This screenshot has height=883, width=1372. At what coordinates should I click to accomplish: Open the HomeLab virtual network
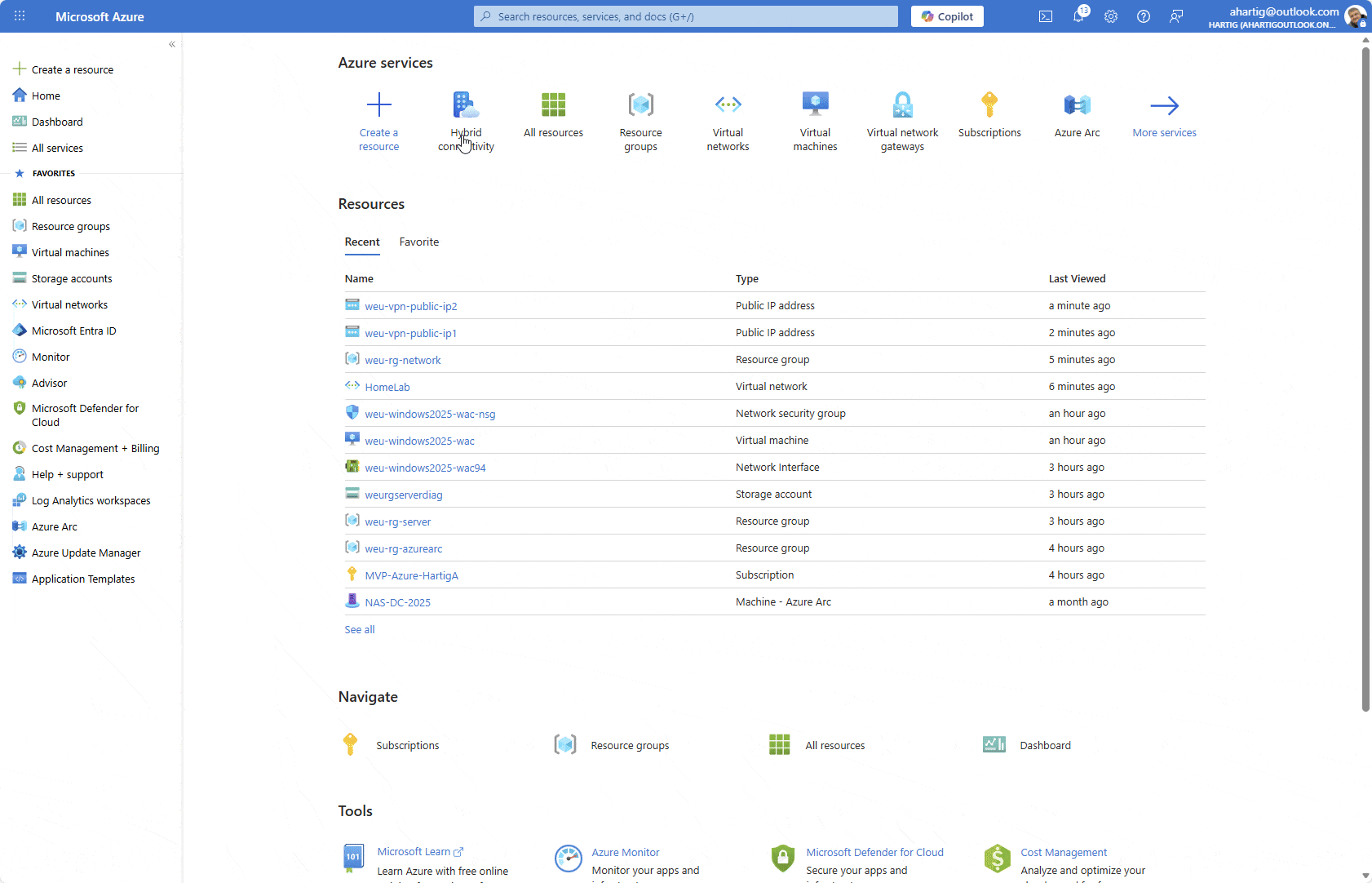click(x=387, y=386)
